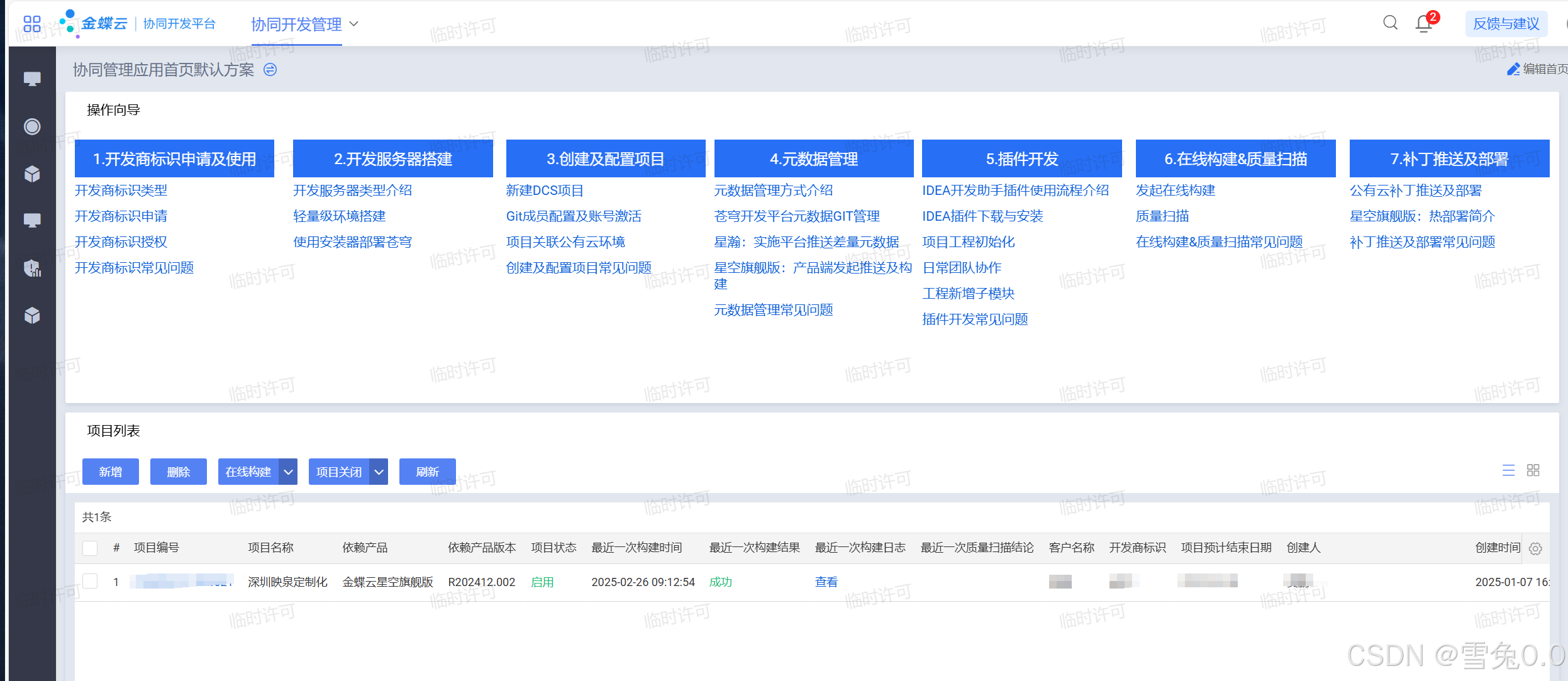1568x681 pixels.
Task: Open the 项目工程初始化 link
Action: (968, 242)
